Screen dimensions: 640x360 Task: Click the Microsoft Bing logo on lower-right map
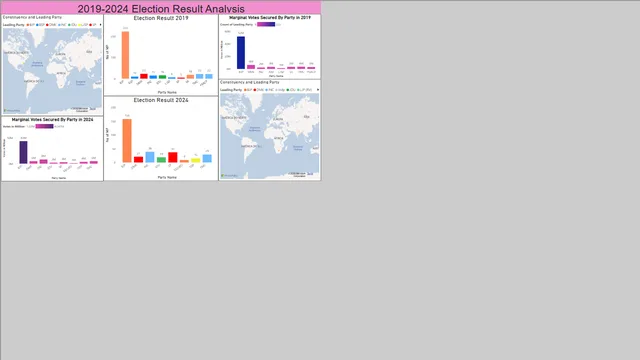coord(229,176)
